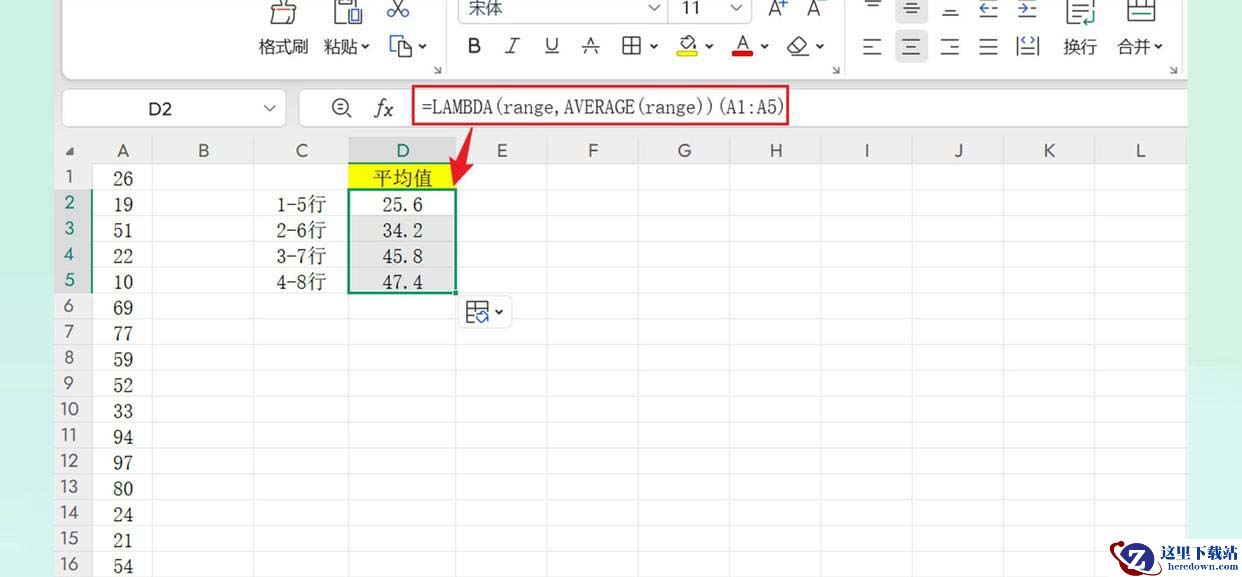Click the Copy icon below the scissors

click(400, 46)
